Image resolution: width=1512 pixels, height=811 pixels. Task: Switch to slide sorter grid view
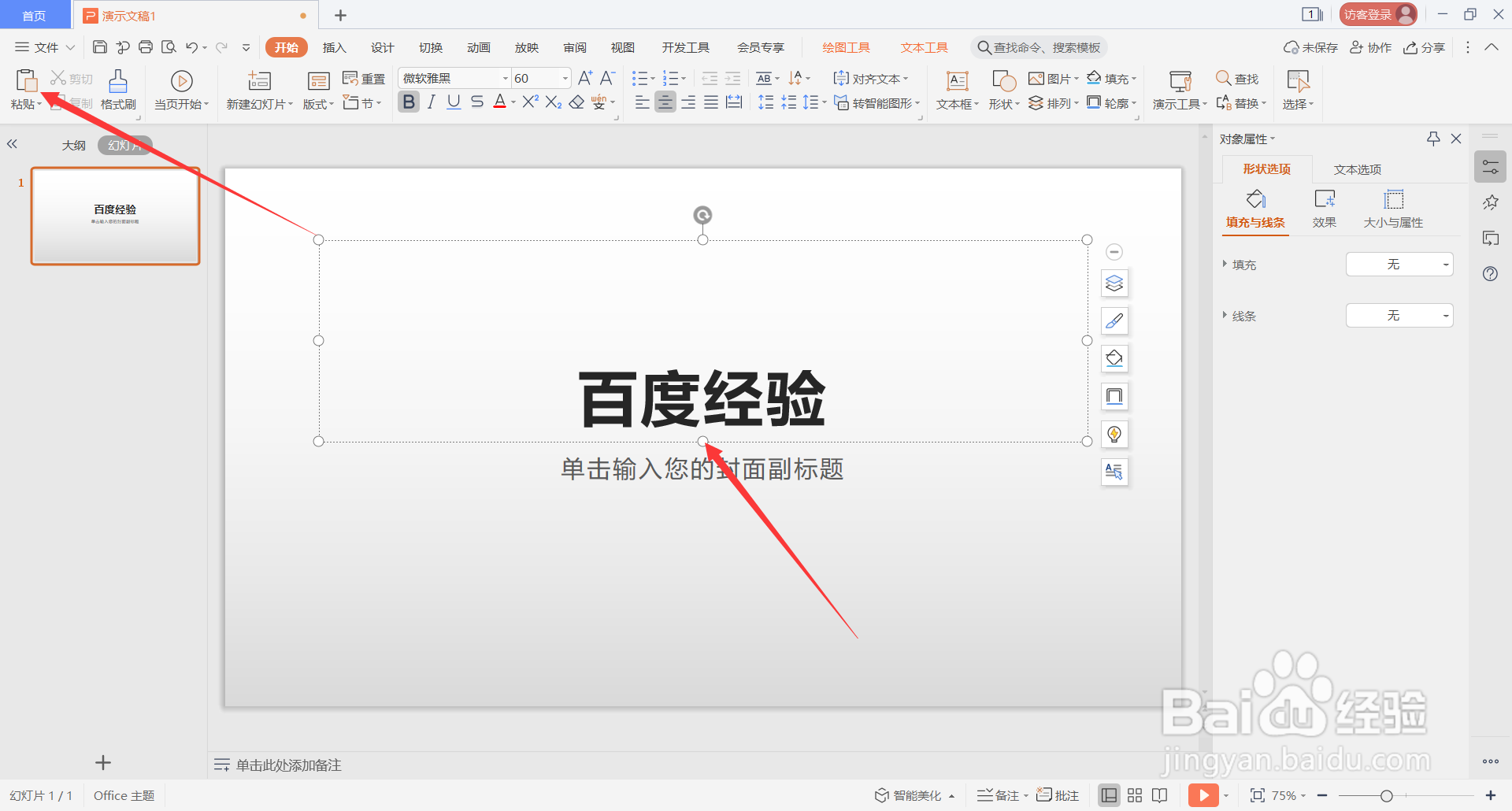coord(1135,795)
